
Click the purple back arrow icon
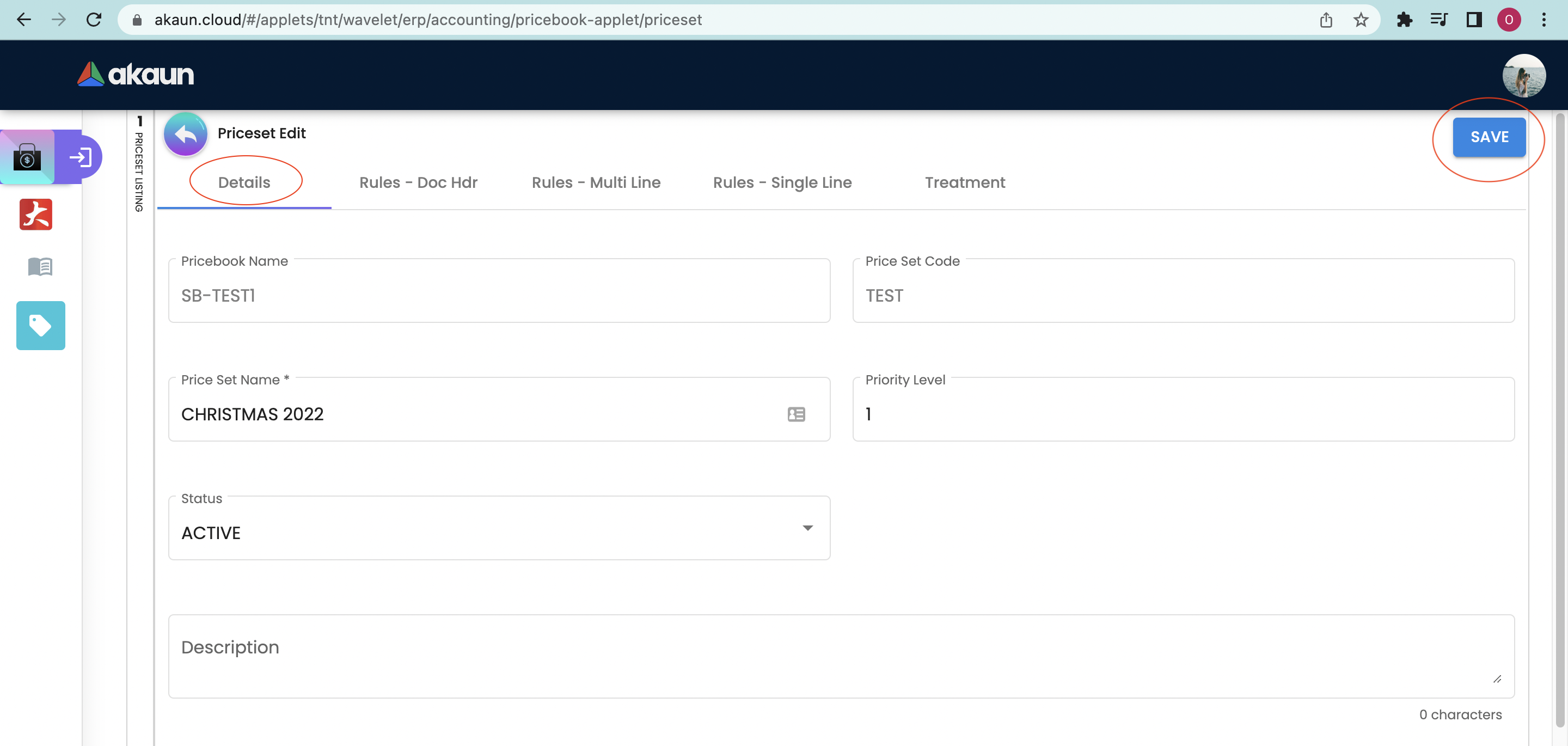pyautogui.click(x=185, y=134)
